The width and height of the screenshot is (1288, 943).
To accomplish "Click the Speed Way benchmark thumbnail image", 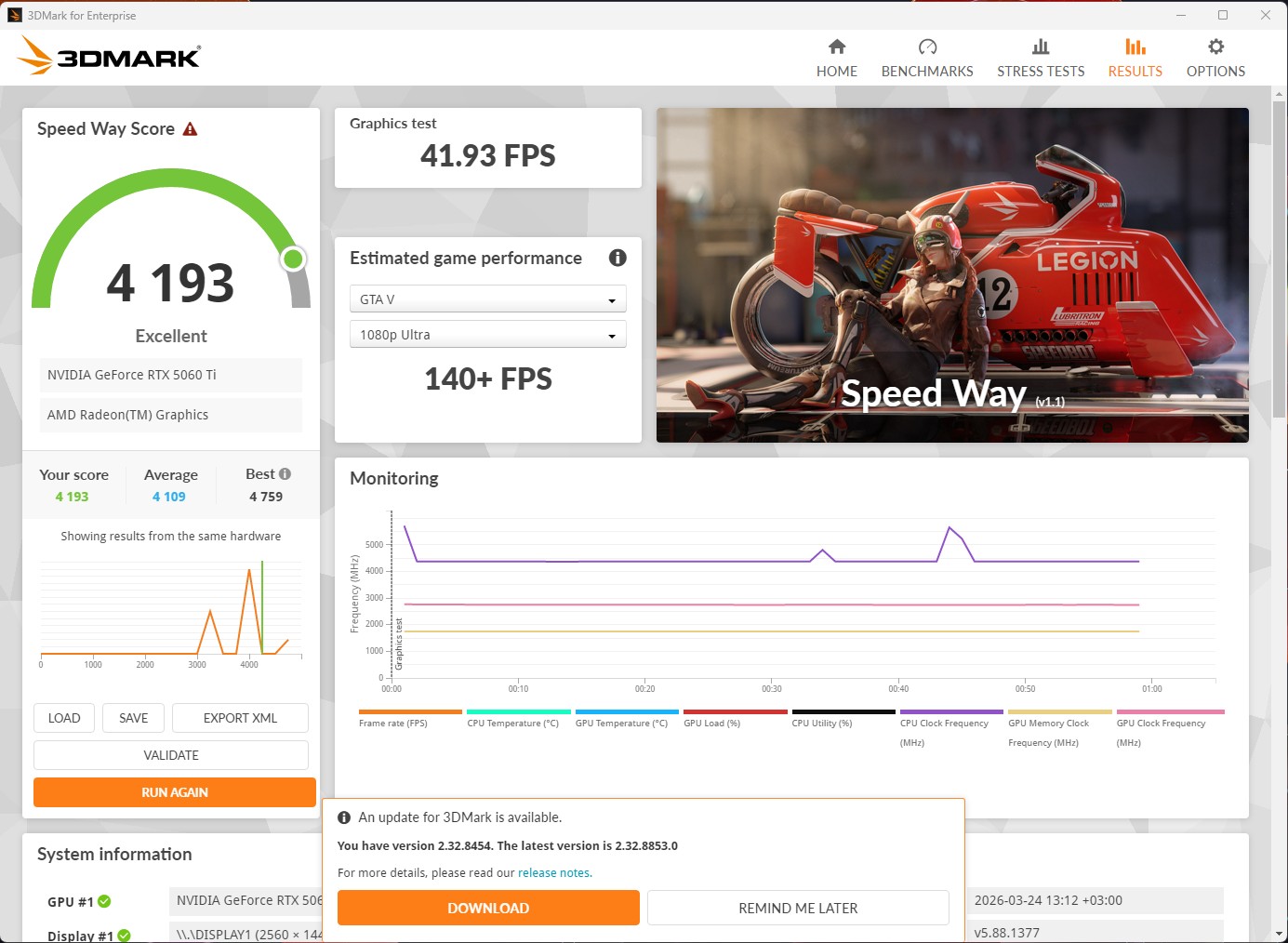I will [x=952, y=275].
